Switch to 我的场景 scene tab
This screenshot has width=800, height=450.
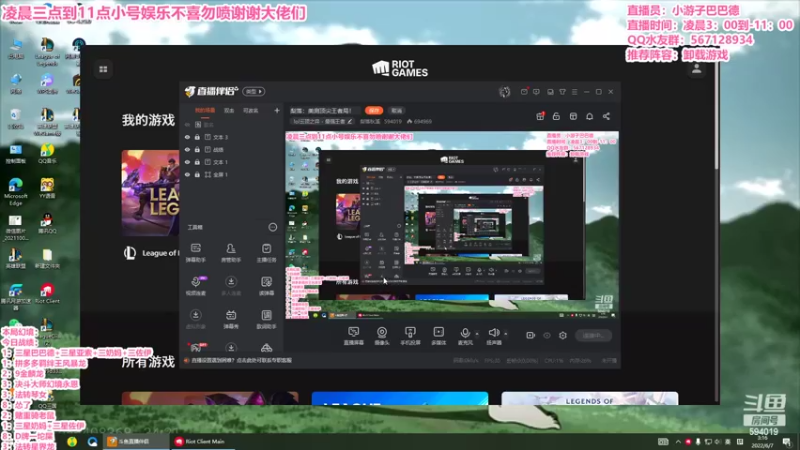click(205, 110)
